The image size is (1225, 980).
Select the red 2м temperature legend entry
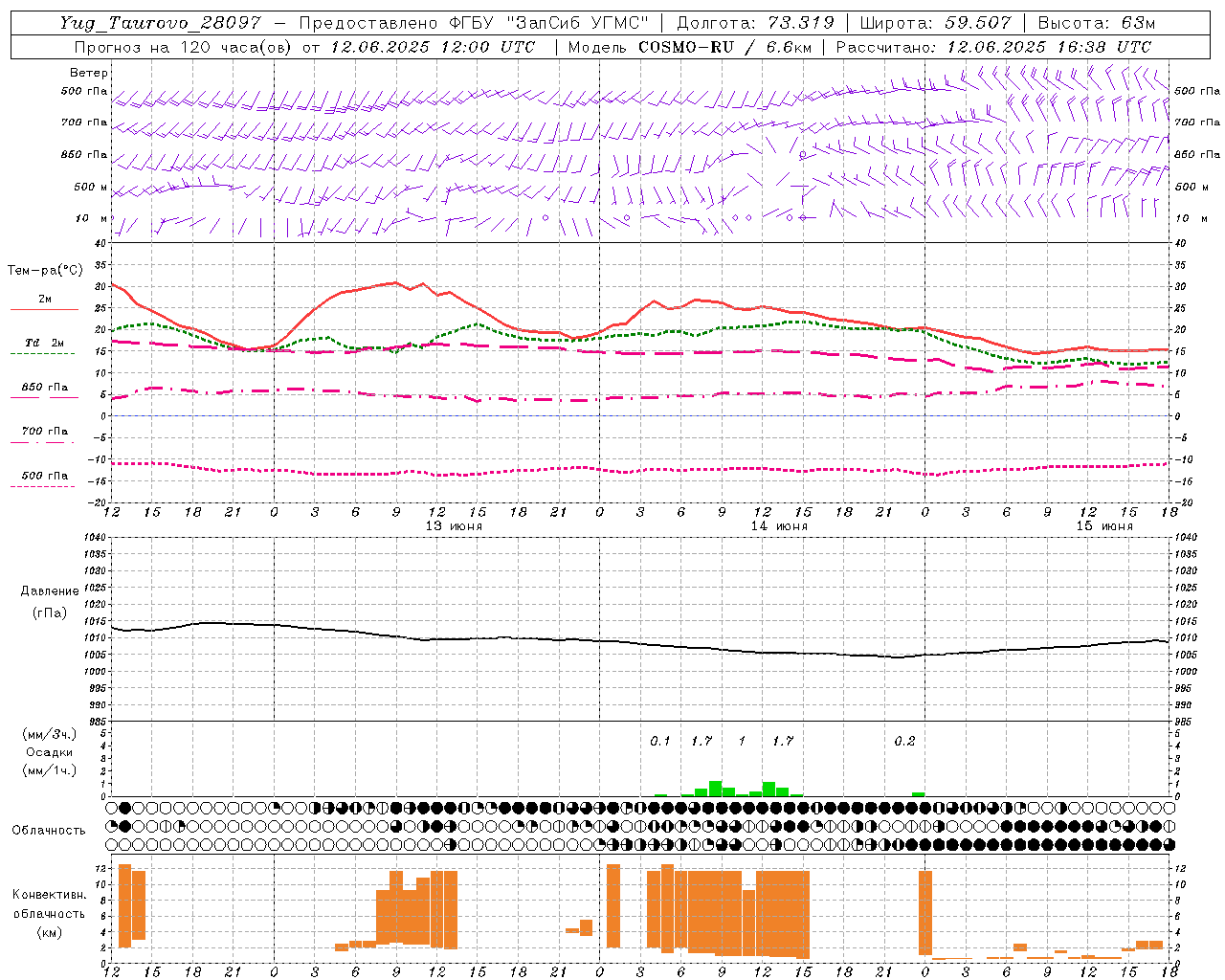44,302
